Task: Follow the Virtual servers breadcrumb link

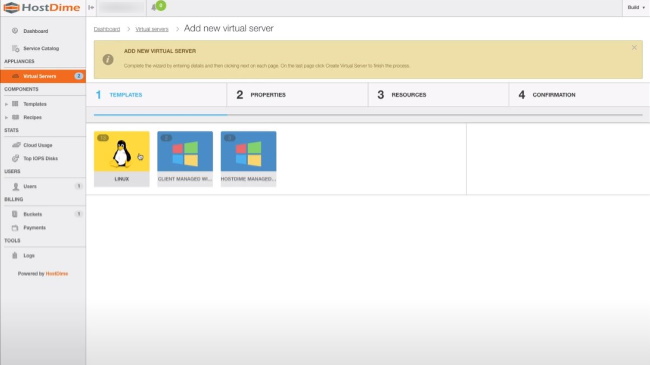Action: (152, 29)
